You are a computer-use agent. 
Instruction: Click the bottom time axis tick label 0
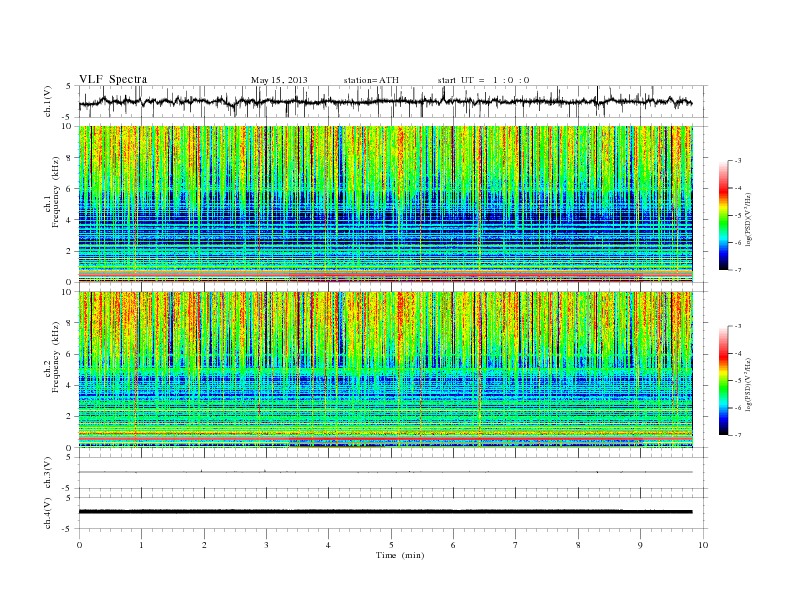point(79,545)
